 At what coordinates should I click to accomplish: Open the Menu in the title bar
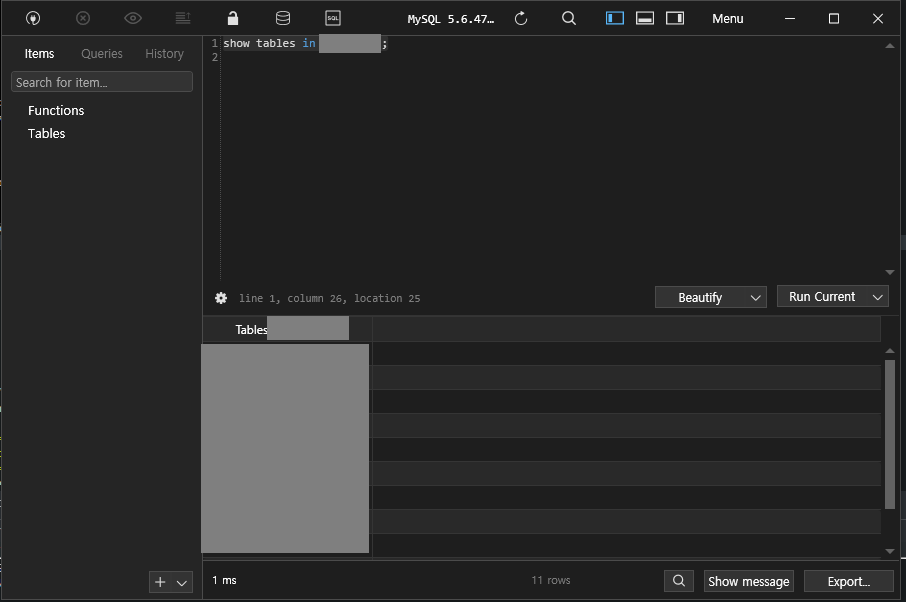pyautogui.click(x=727, y=18)
